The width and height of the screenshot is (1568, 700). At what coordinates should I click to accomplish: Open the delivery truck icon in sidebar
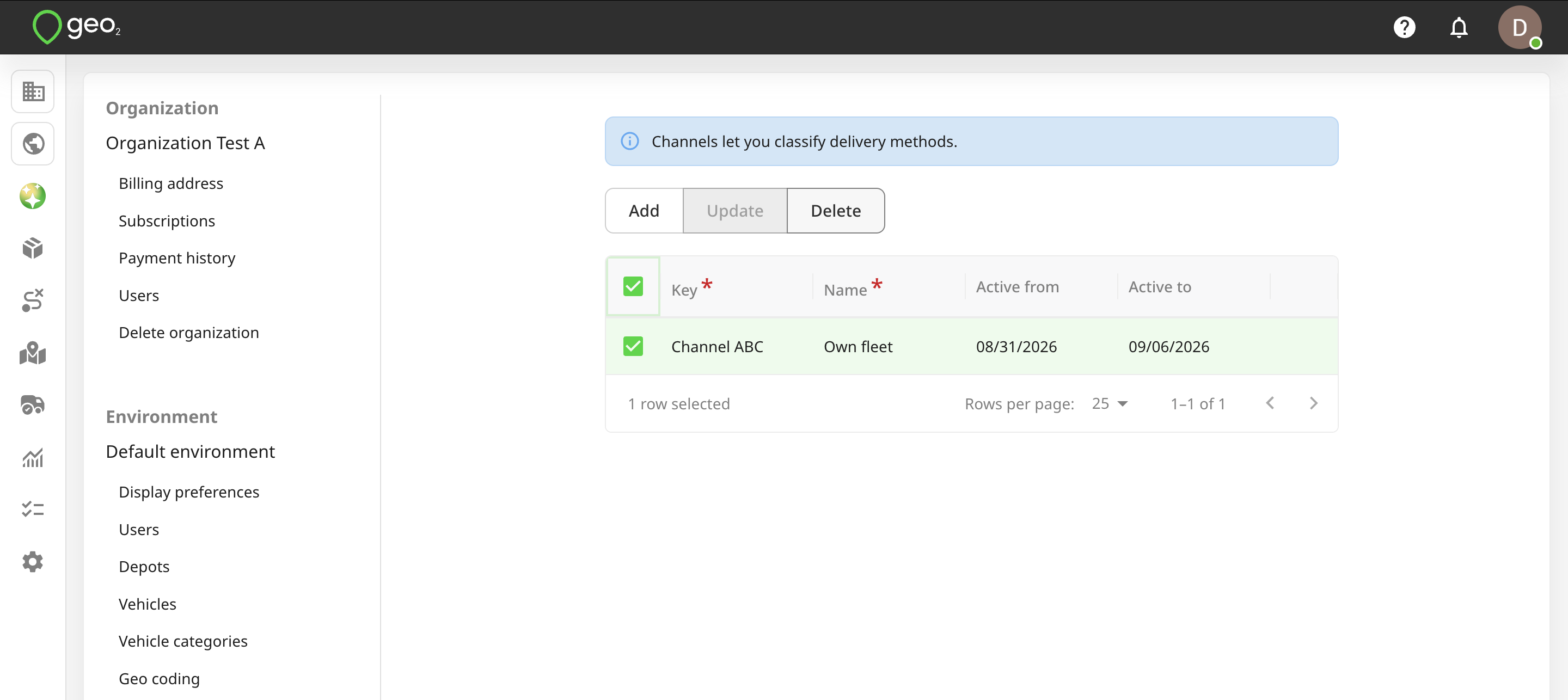33,405
